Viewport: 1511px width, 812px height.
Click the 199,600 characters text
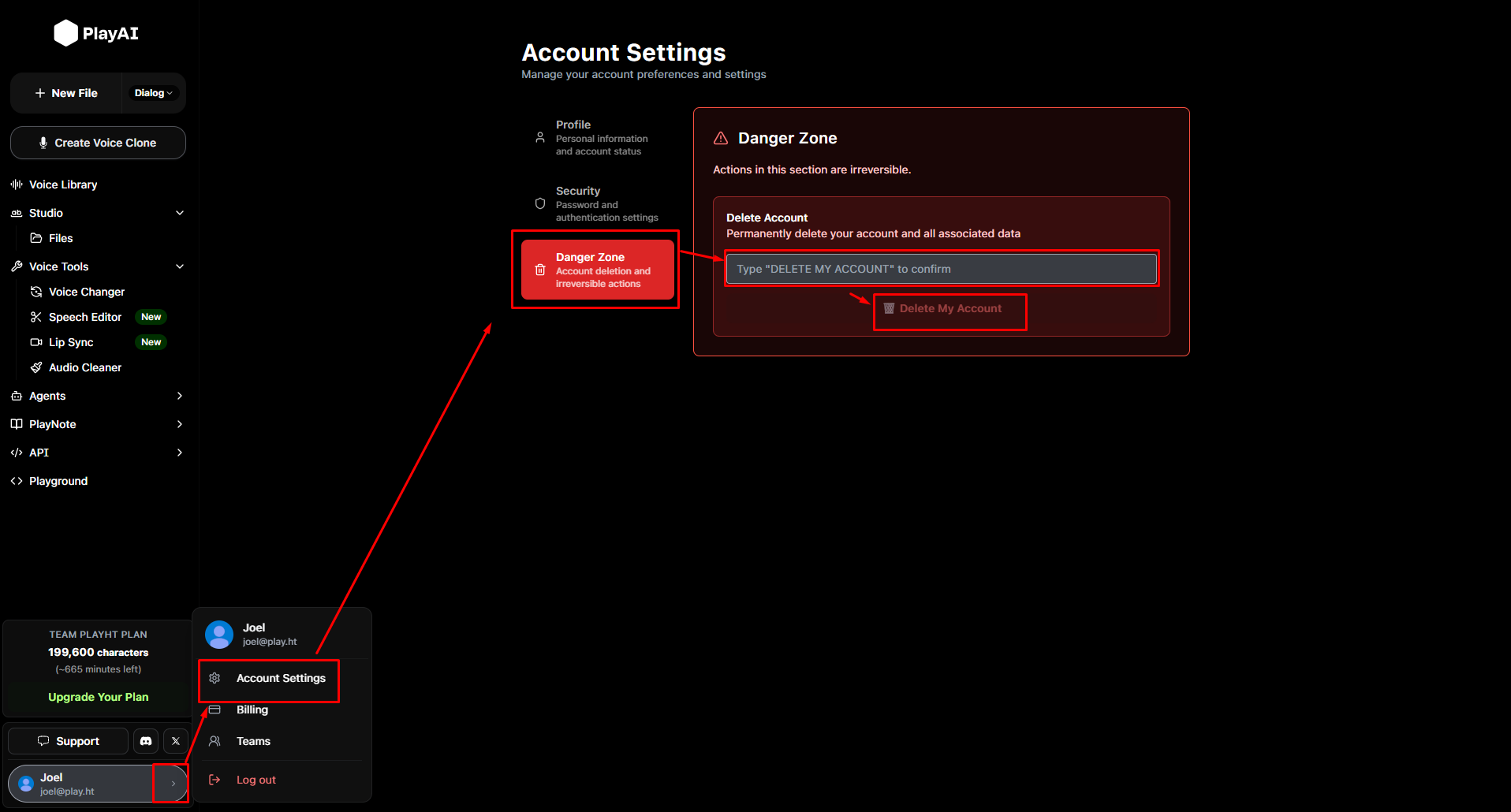pyautogui.click(x=99, y=652)
